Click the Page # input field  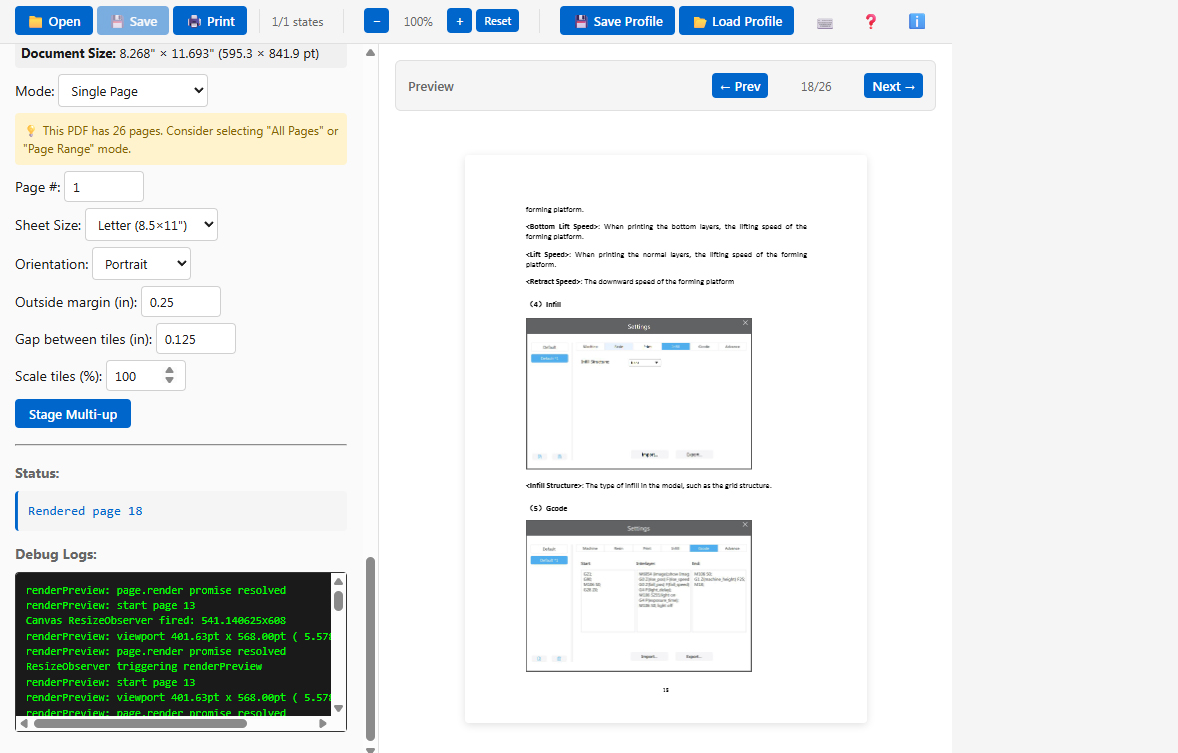pyautogui.click(x=104, y=187)
